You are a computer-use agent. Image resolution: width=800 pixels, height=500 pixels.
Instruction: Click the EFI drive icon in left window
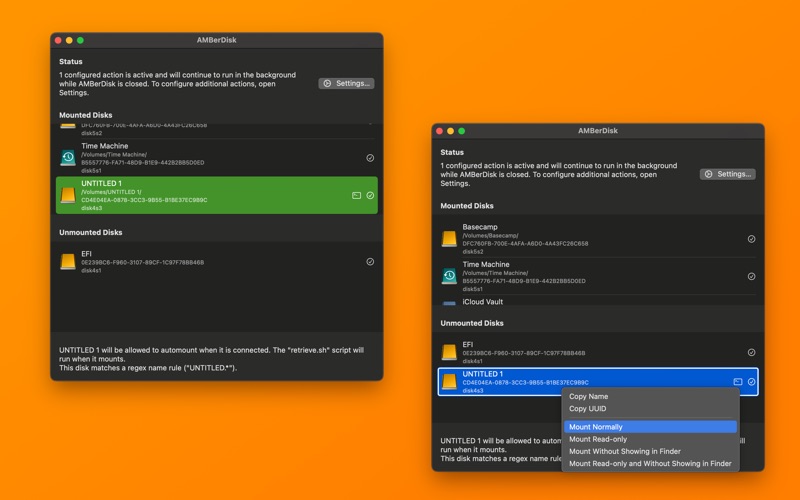pos(68,262)
